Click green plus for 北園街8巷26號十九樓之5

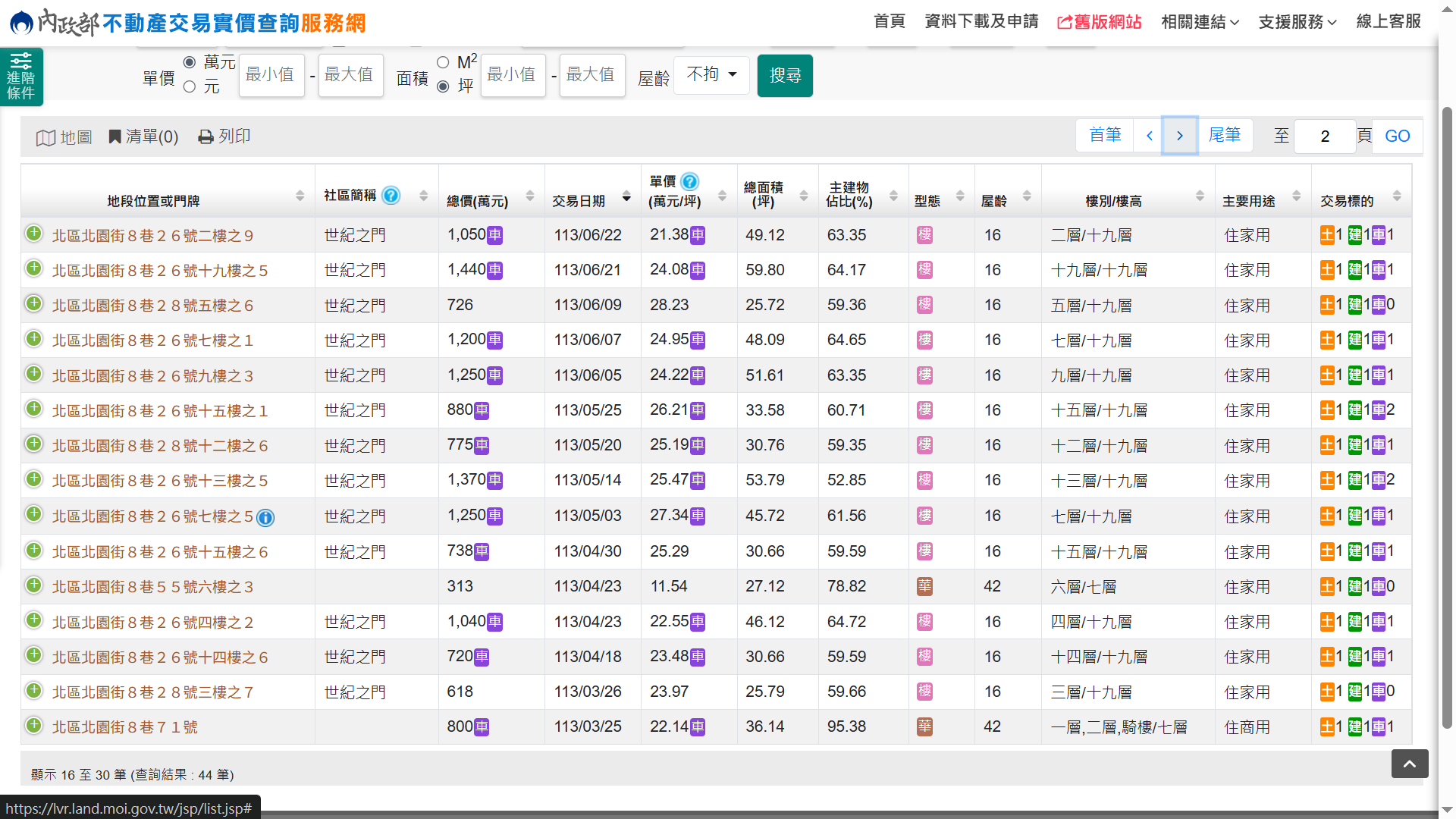[33, 268]
